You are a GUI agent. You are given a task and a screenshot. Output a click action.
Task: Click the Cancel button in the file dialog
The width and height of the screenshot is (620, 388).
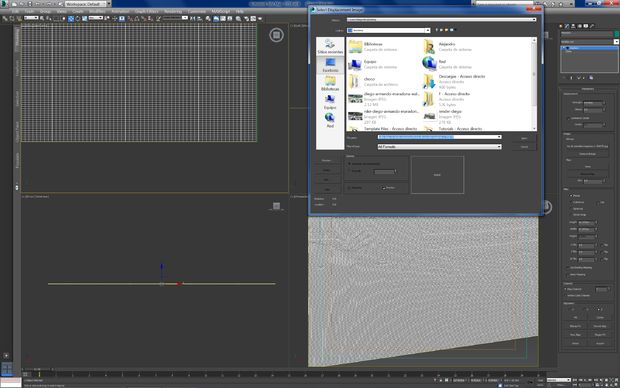pos(524,147)
